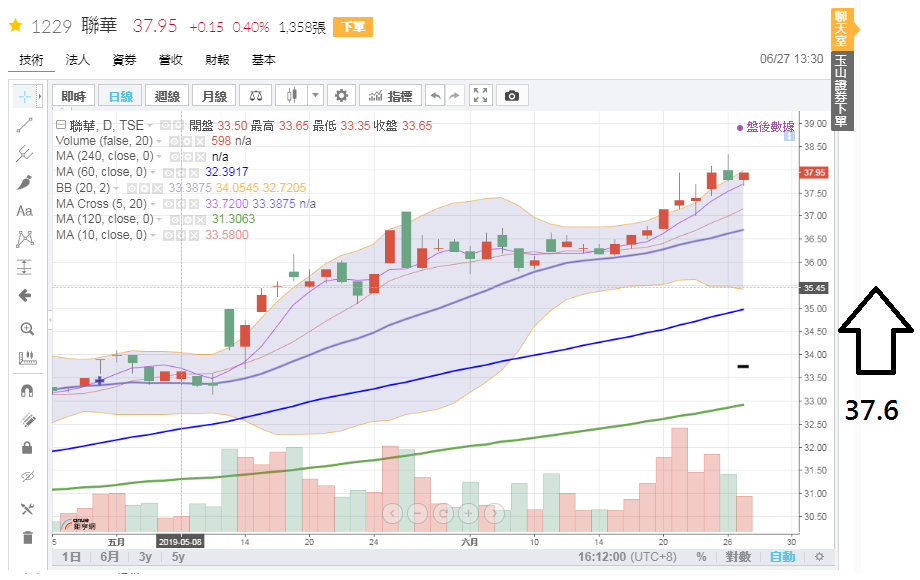Screen dimensions: 920x580
Task: Hide all drawings with crossed-eye icon
Action: point(27,476)
